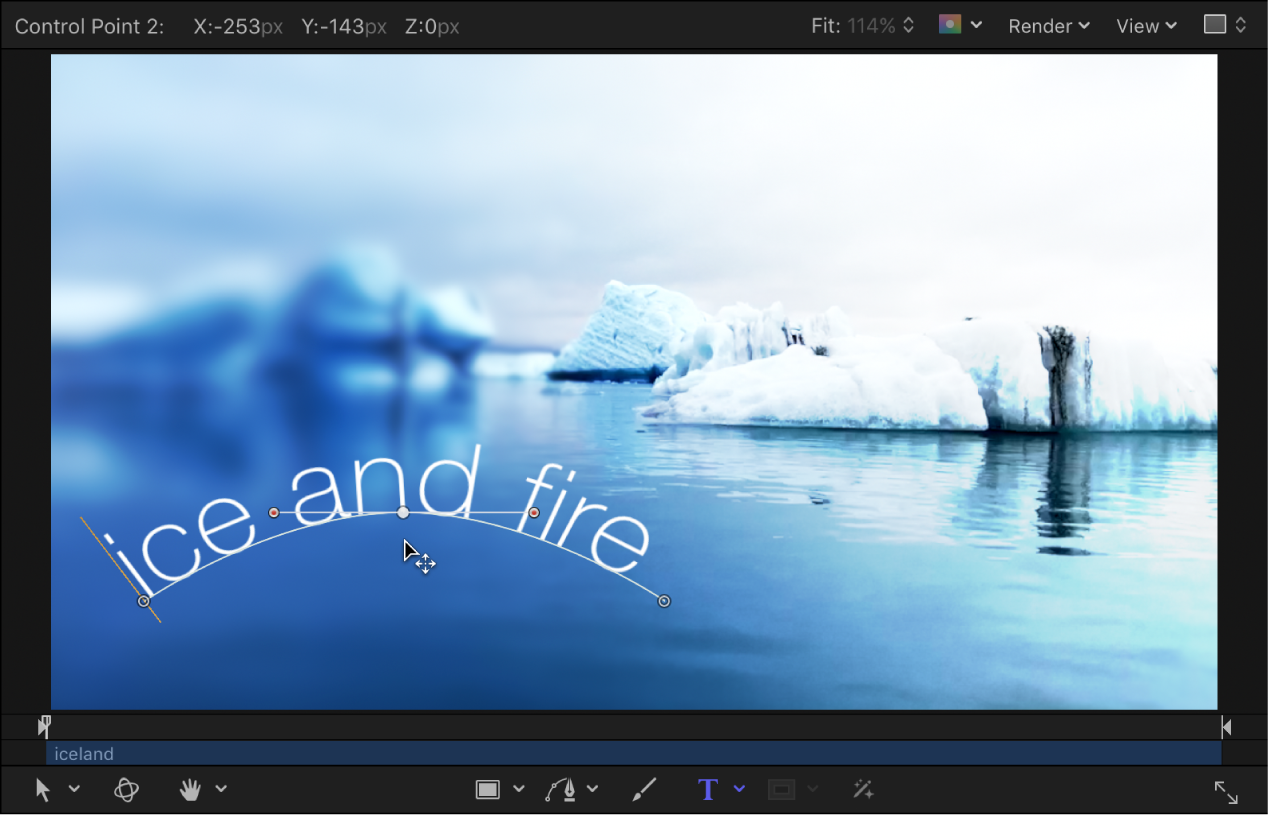Click the 114% zoom stepper control
Screen dimensions: 1270x818
click(906, 25)
